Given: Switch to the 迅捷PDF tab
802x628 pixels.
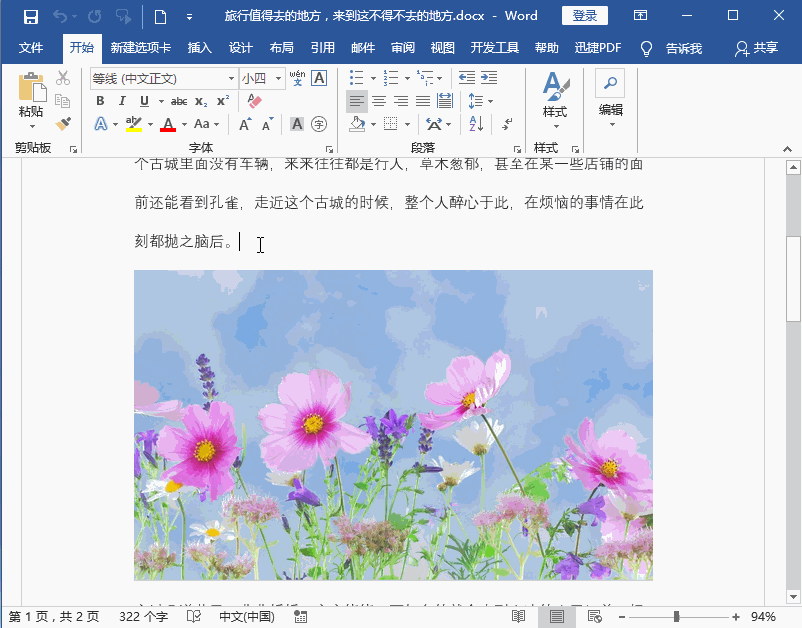Looking at the screenshot, I should (597, 48).
